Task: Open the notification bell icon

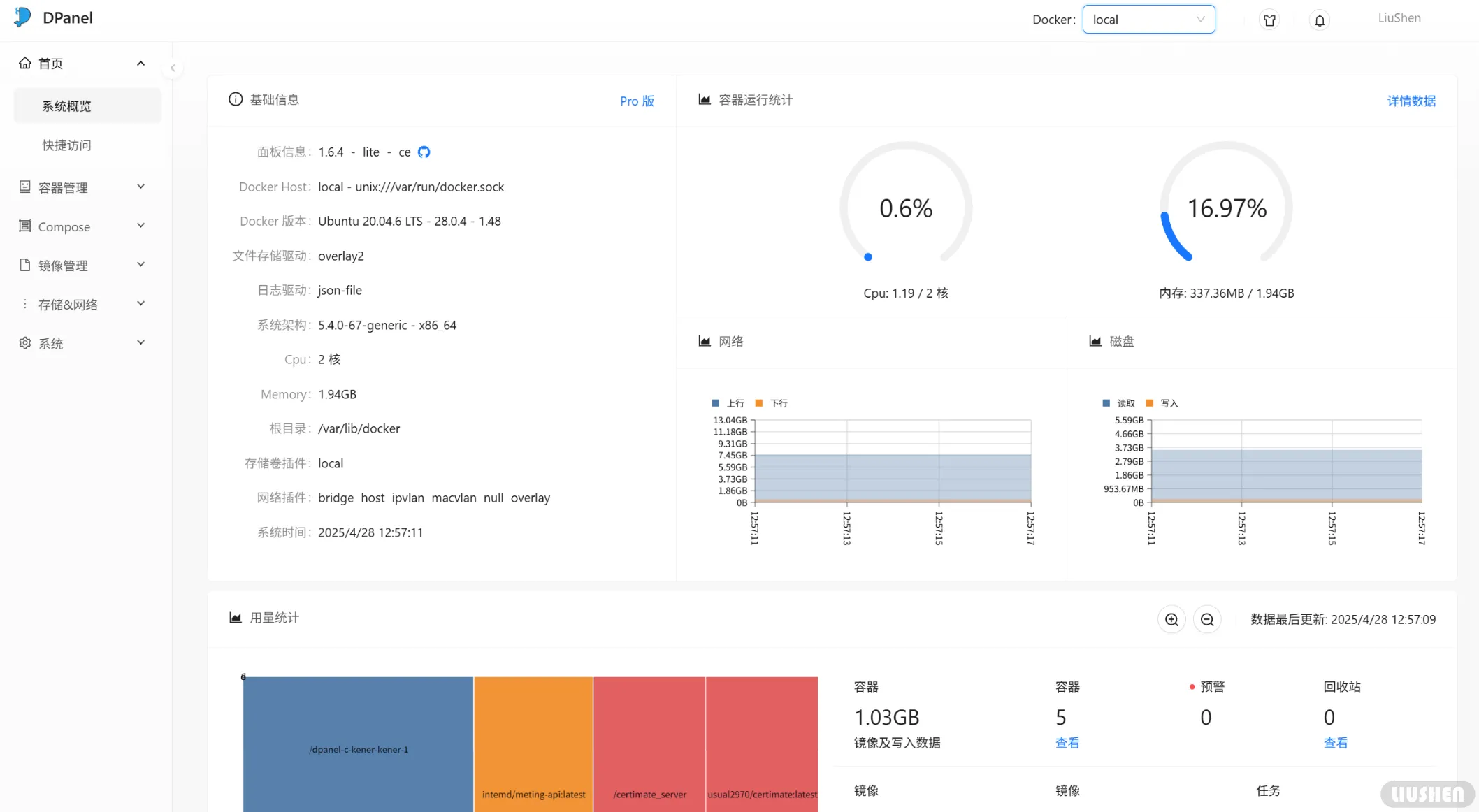Action: pos(1319,20)
